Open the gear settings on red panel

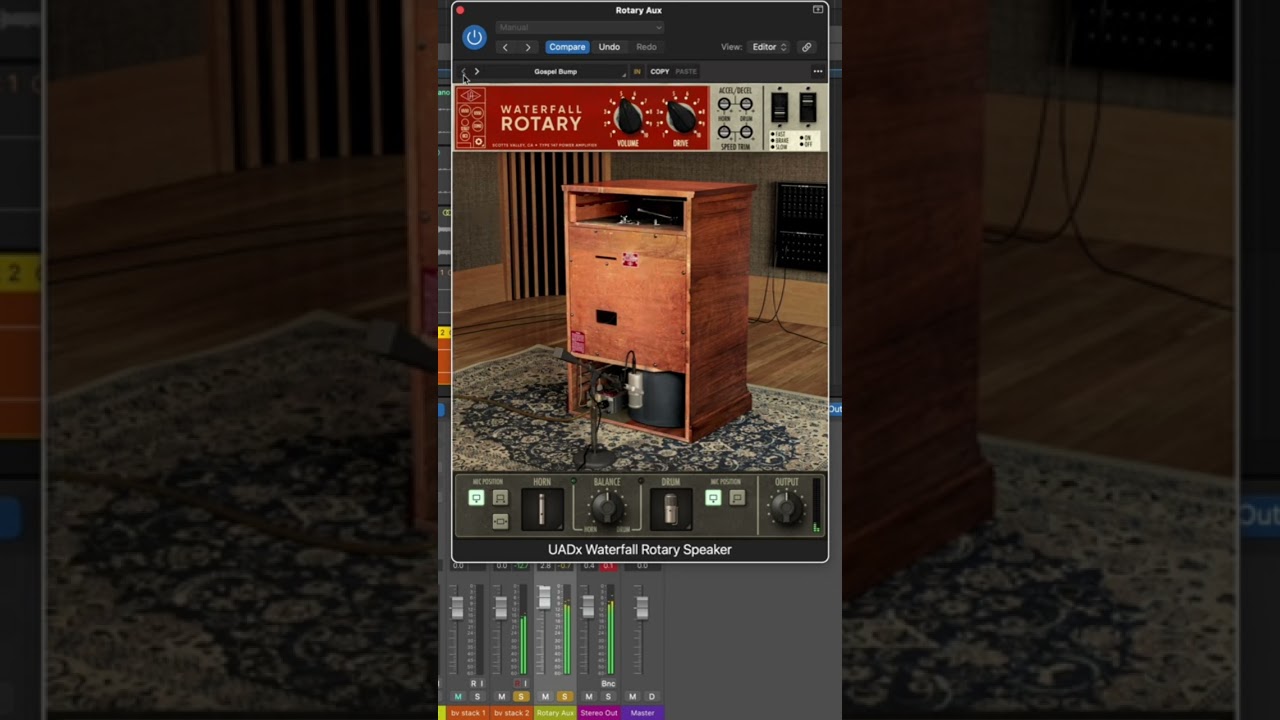coord(478,141)
